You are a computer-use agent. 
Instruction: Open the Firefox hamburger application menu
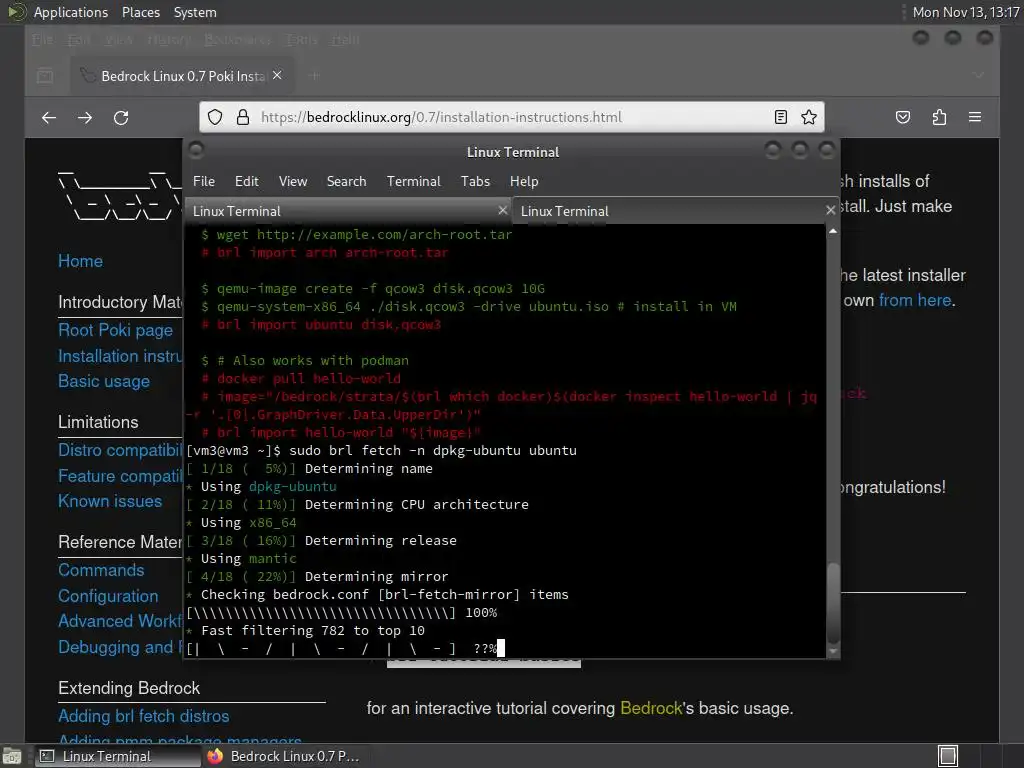click(x=975, y=118)
